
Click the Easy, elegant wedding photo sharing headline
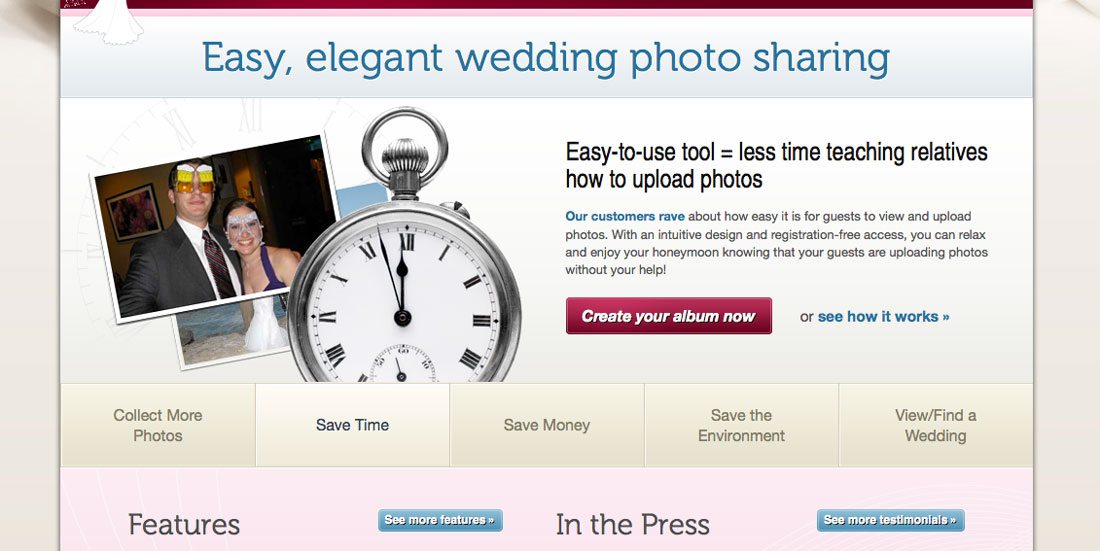(x=546, y=58)
